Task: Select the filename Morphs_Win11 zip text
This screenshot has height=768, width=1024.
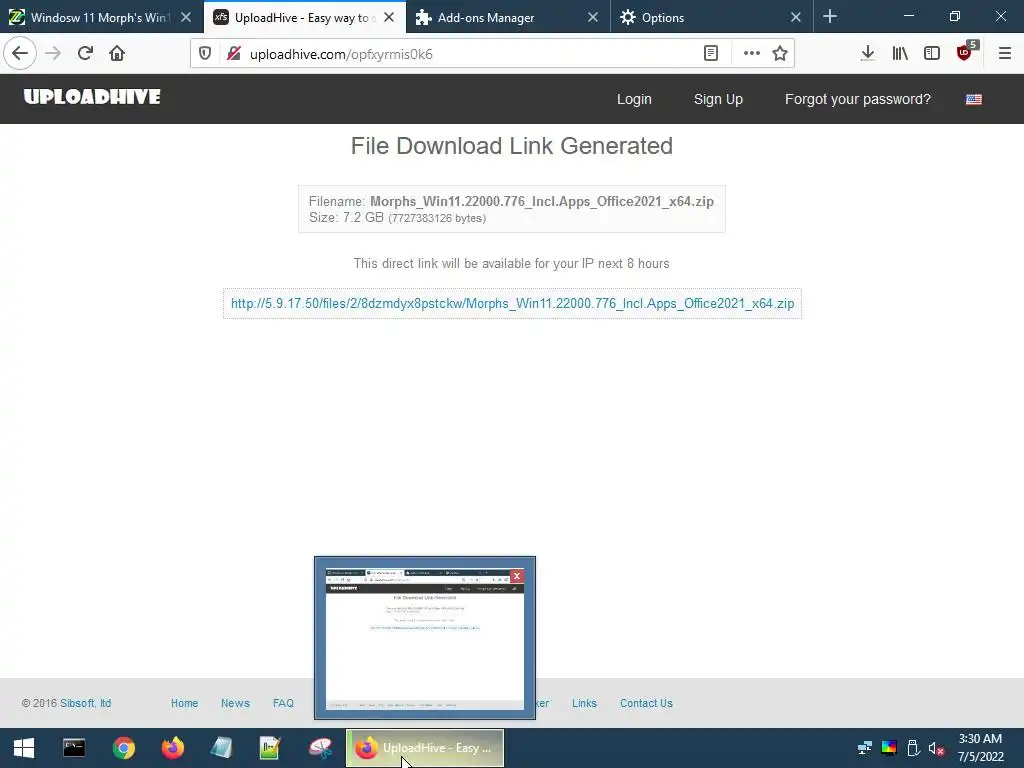Action: (541, 202)
